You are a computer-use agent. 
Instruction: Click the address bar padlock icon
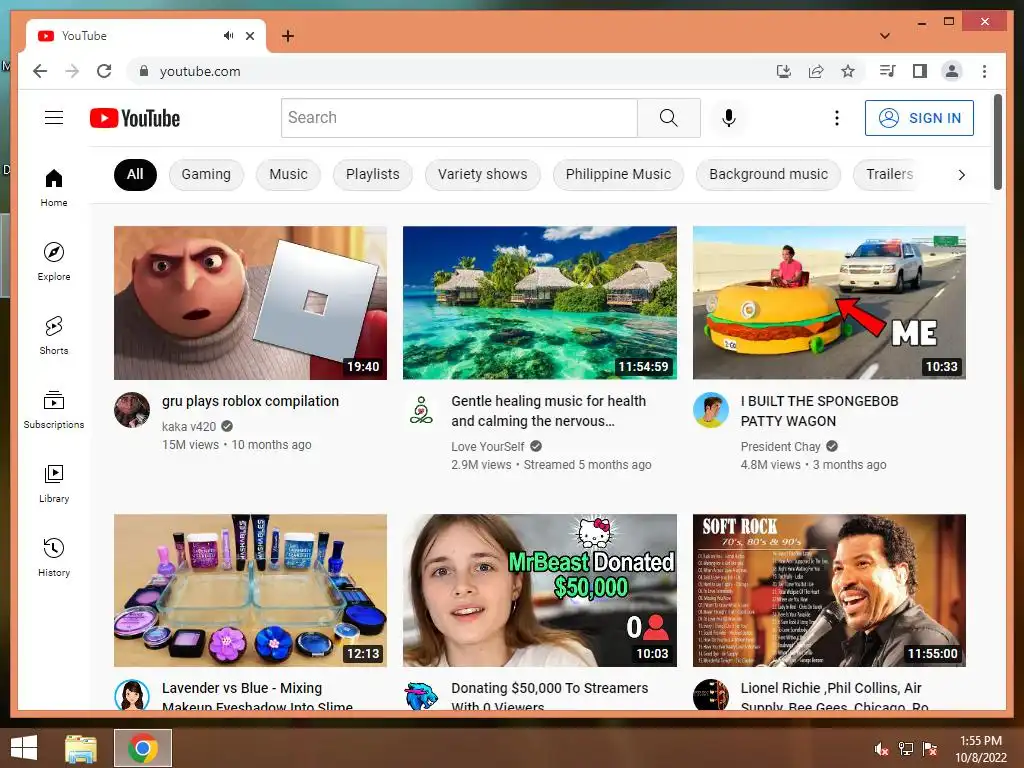144,71
